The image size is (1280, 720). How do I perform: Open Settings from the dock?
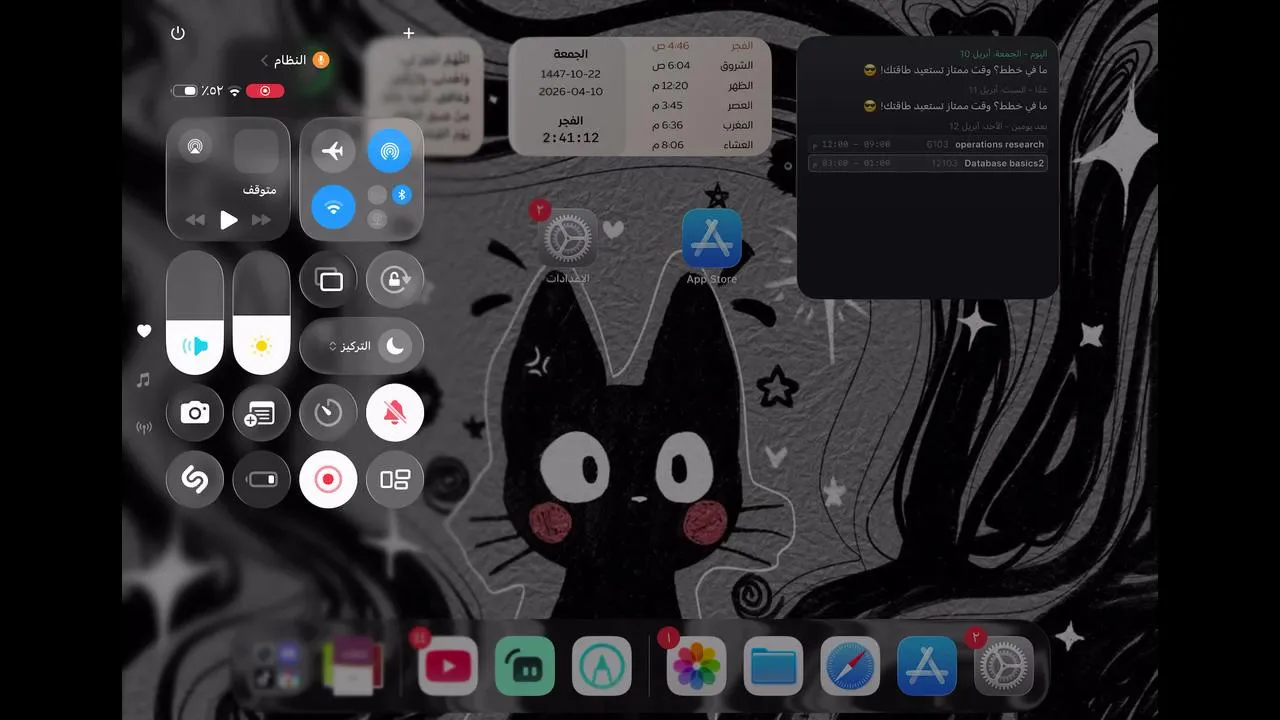click(x=1004, y=666)
